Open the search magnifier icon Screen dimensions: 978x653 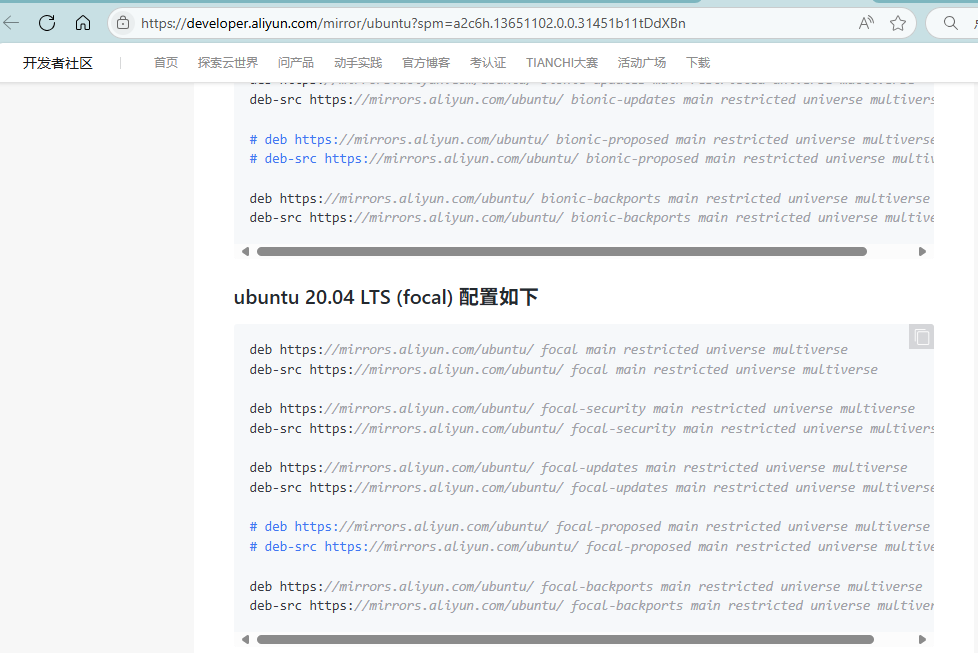(950, 24)
